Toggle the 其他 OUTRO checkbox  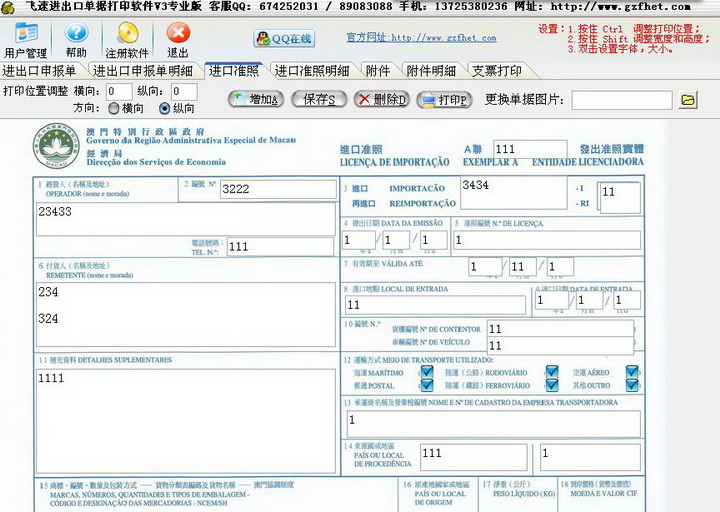pos(632,385)
